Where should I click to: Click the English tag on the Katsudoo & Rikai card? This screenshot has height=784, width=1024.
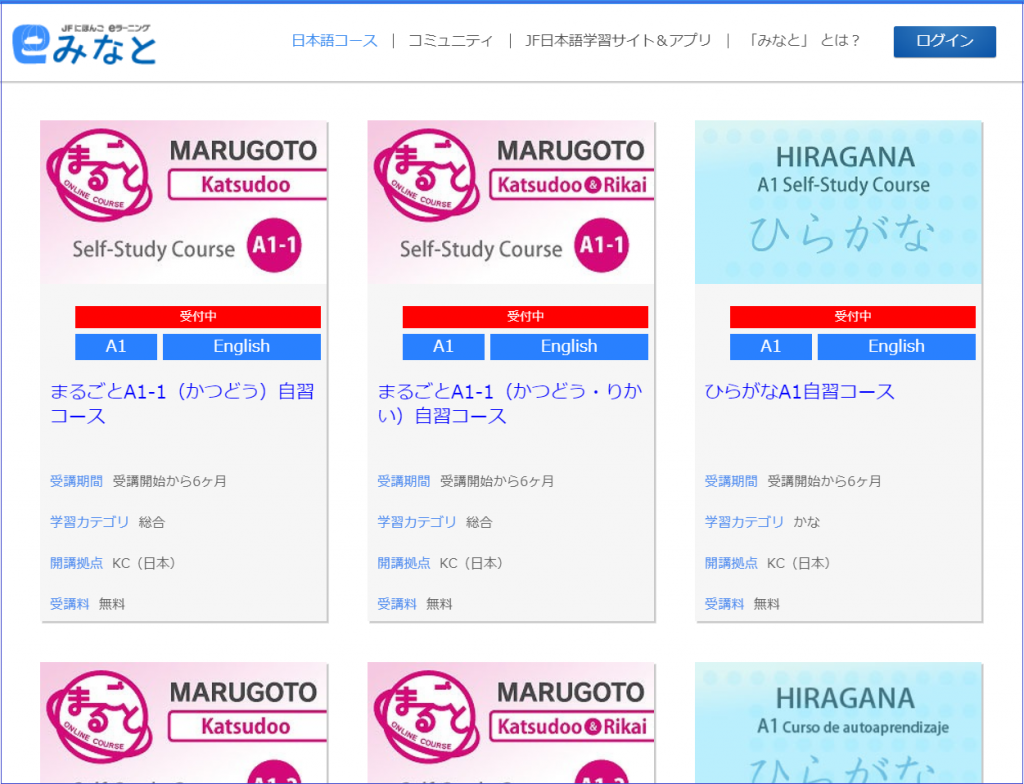569,346
